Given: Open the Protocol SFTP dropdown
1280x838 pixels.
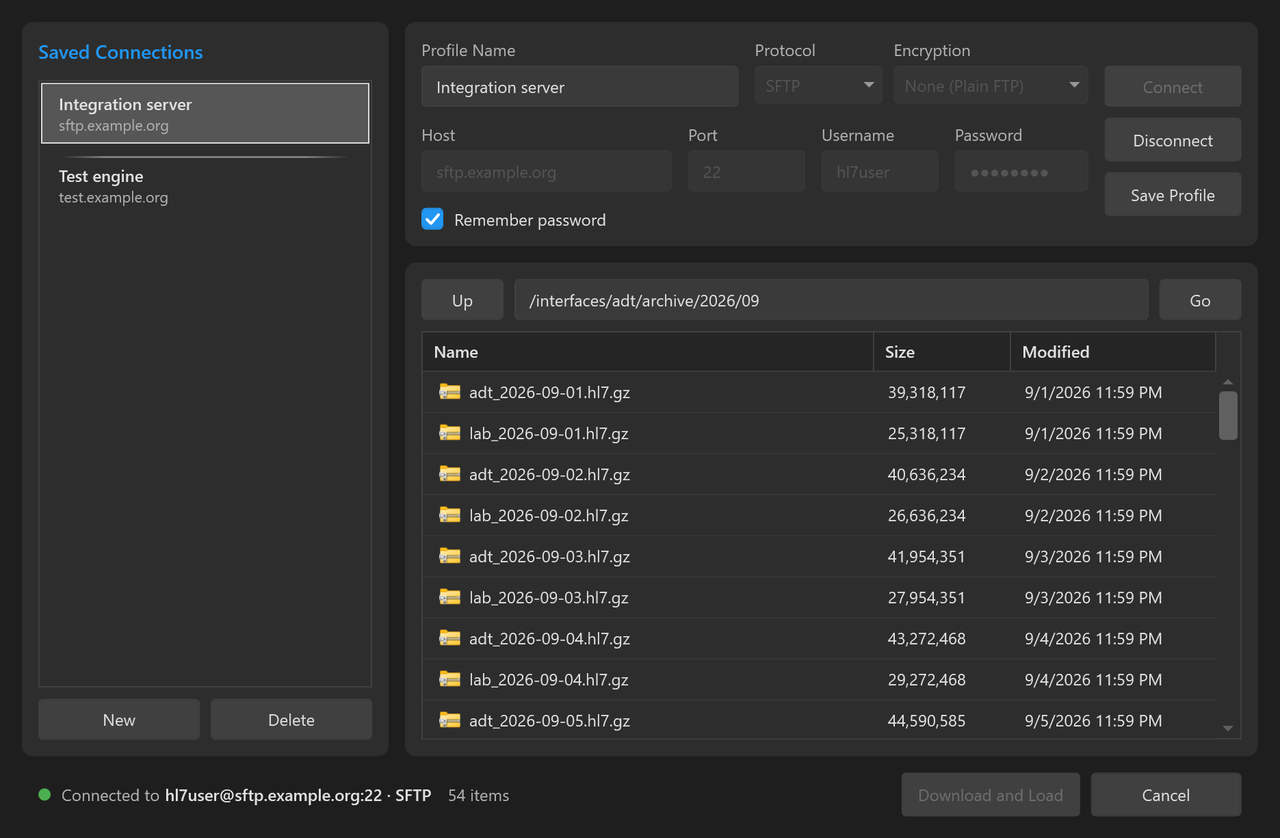Looking at the screenshot, I should [818, 86].
